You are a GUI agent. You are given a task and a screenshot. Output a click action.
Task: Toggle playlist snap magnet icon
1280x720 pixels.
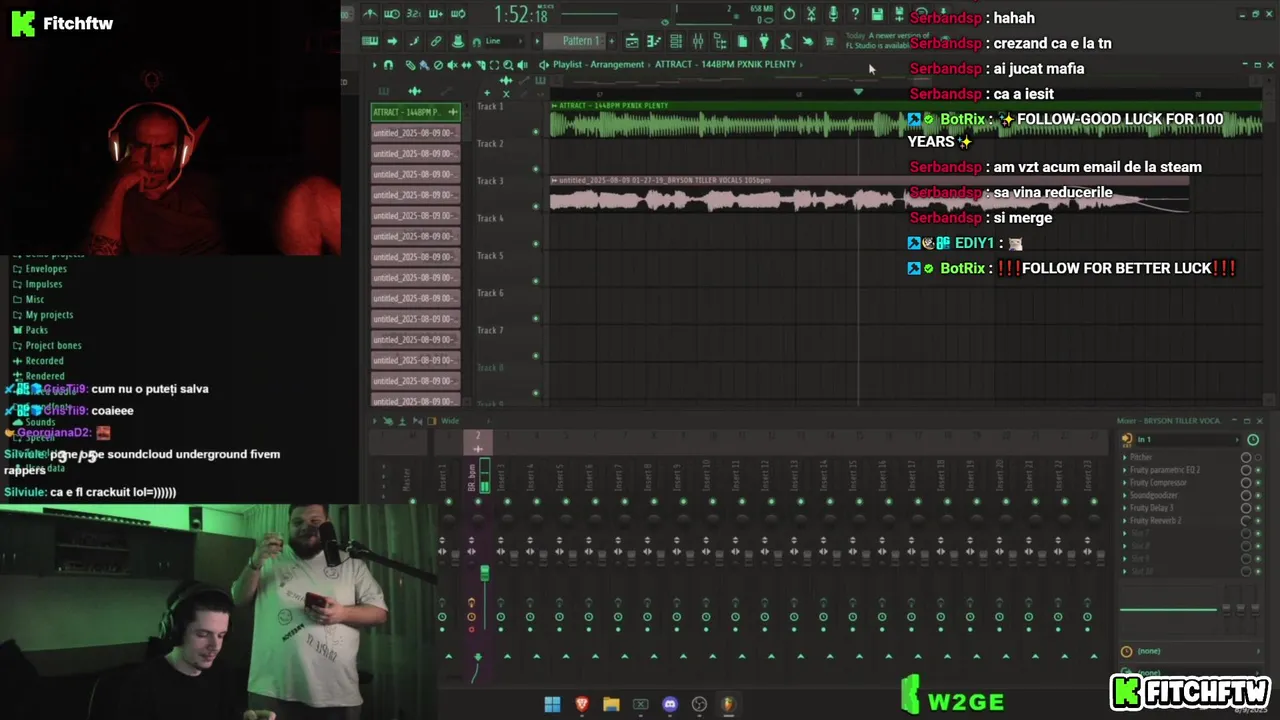click(x=388, y=65)
